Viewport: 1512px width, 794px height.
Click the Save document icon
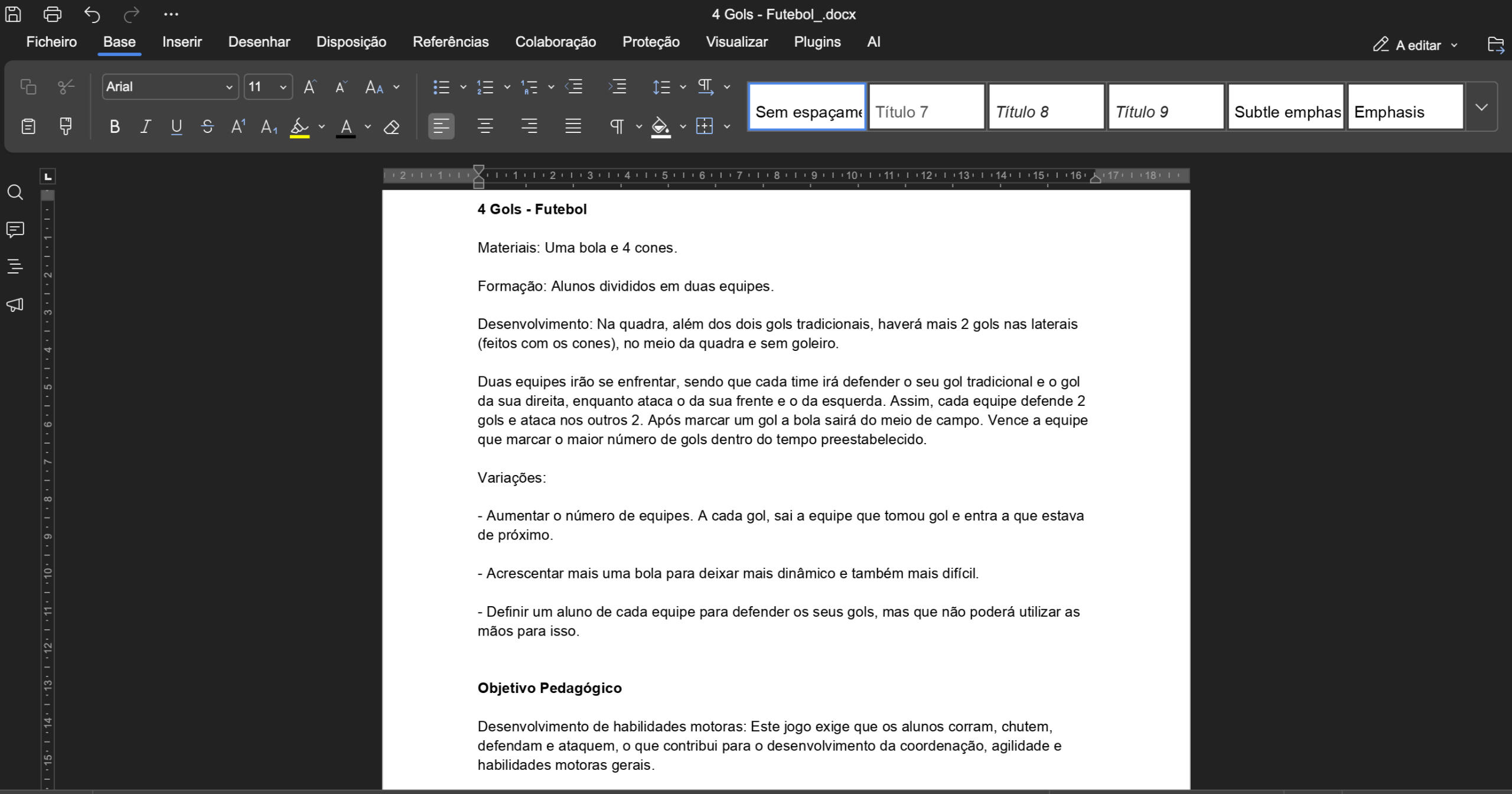(x=13, y=14)
